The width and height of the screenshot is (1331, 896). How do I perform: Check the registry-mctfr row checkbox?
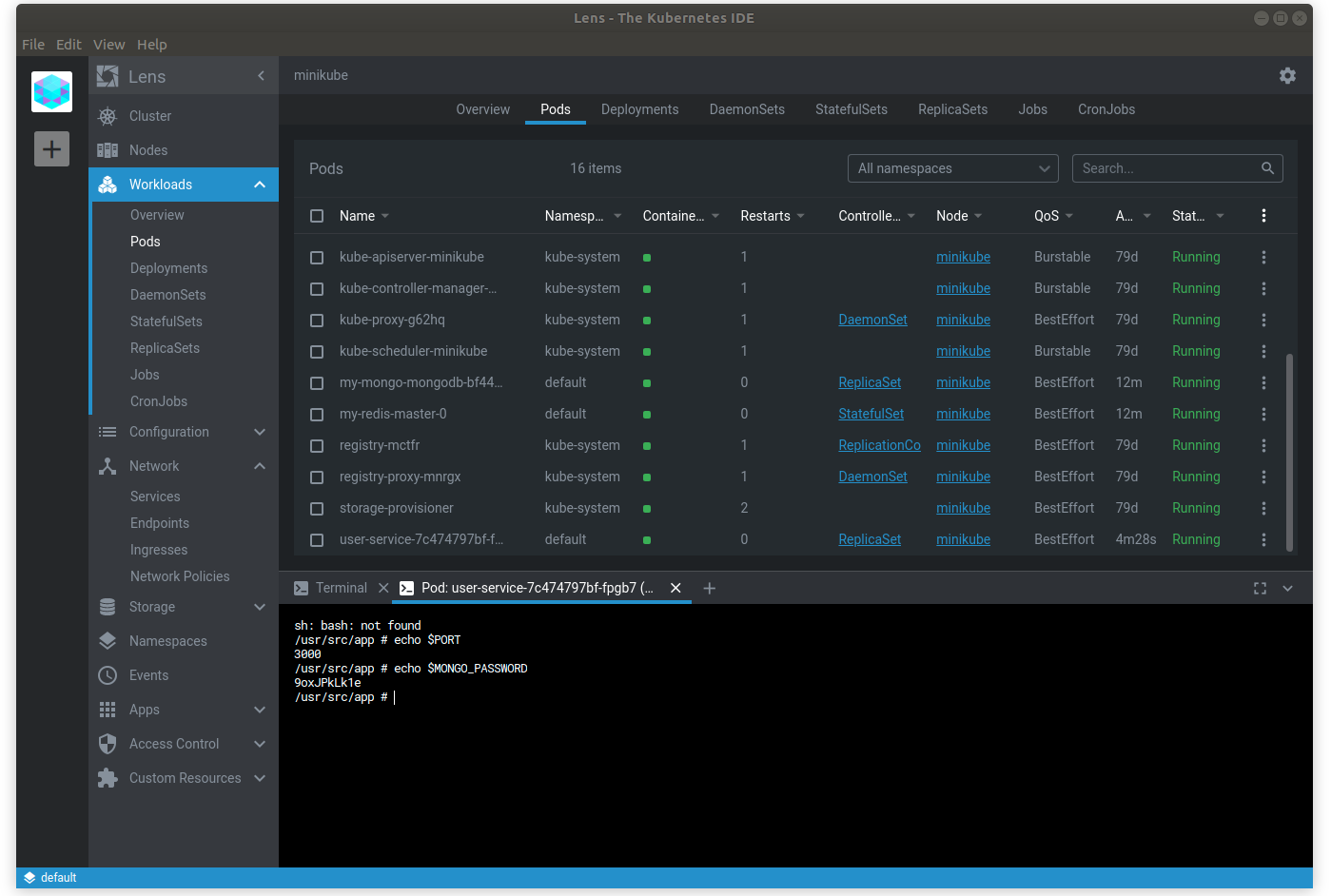(x=317, y=445)
